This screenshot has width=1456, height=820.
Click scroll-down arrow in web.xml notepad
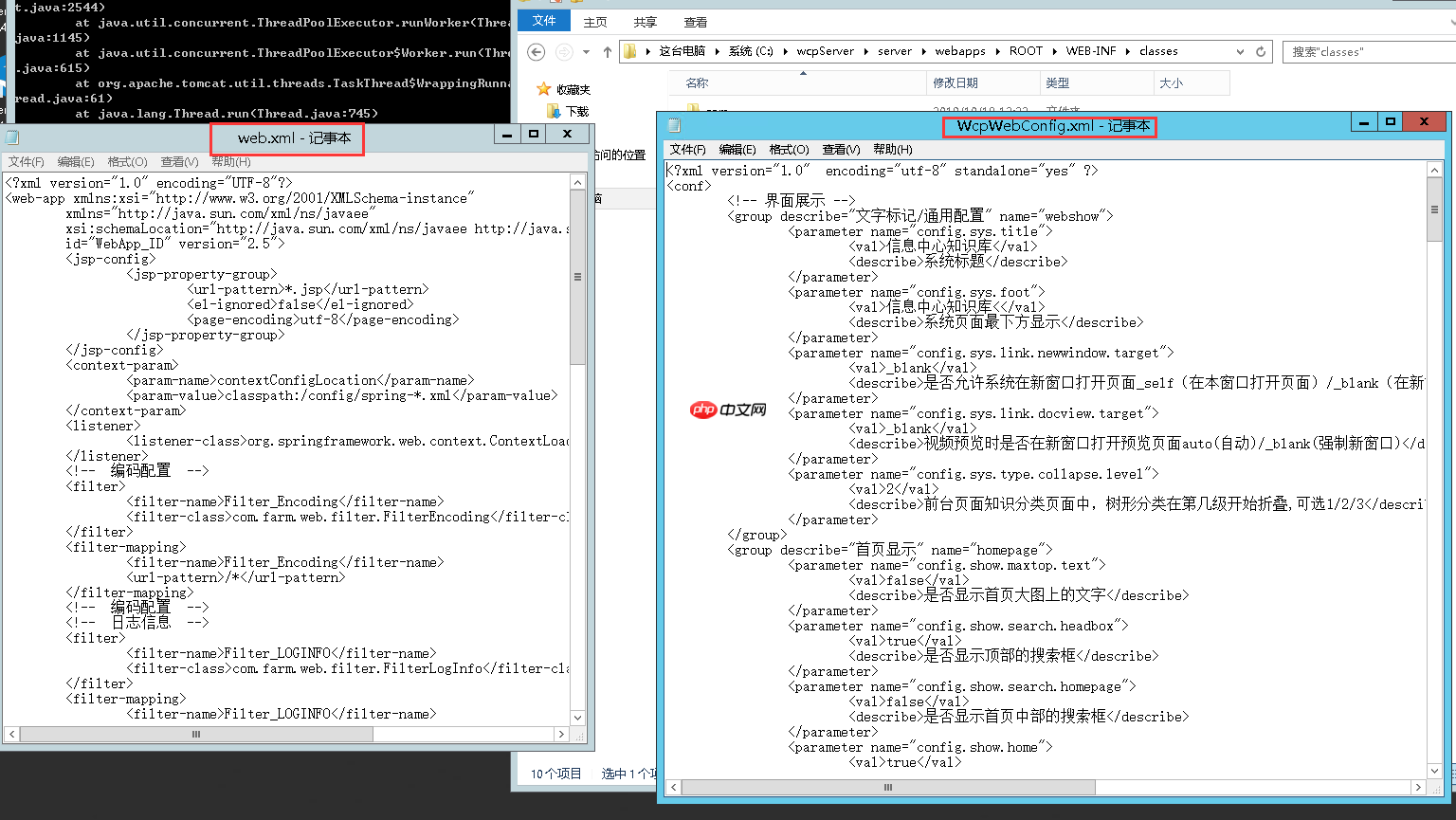(x=577, y=718)
